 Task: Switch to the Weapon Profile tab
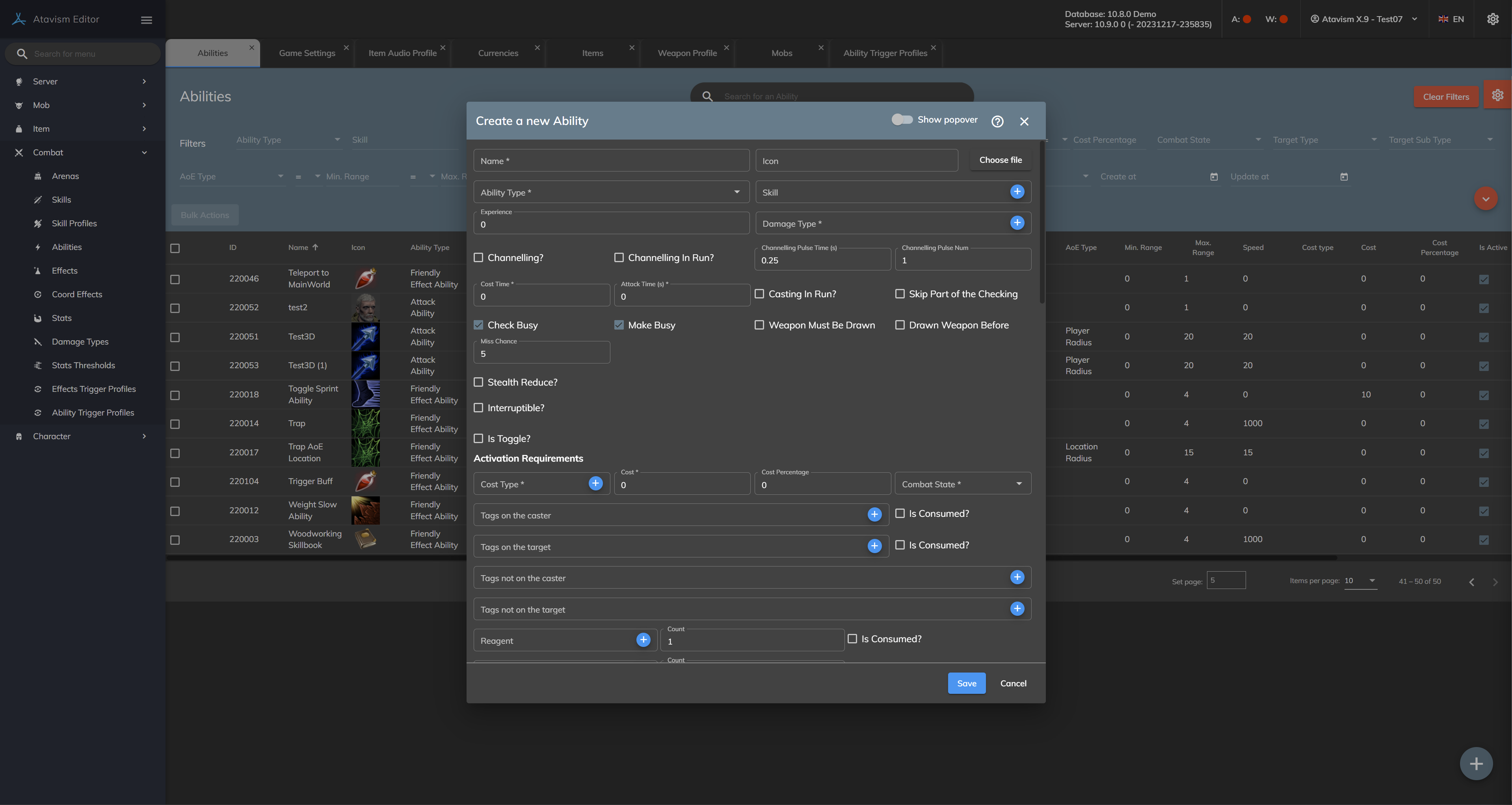click(x=687, y=53)
